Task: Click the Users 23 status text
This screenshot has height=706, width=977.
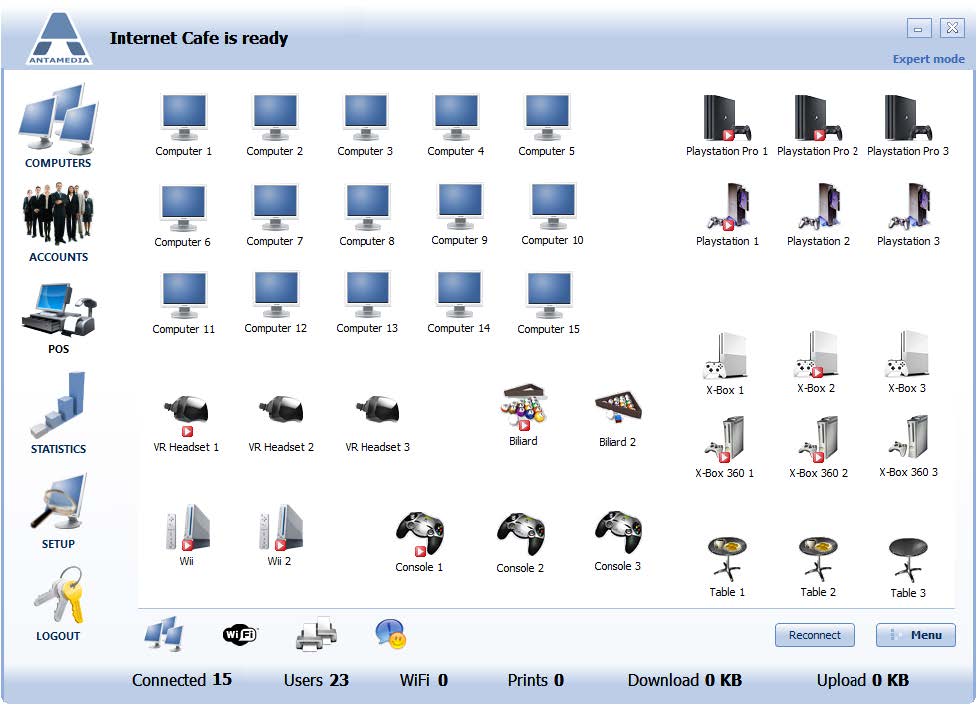Action: tap(317, 680)
